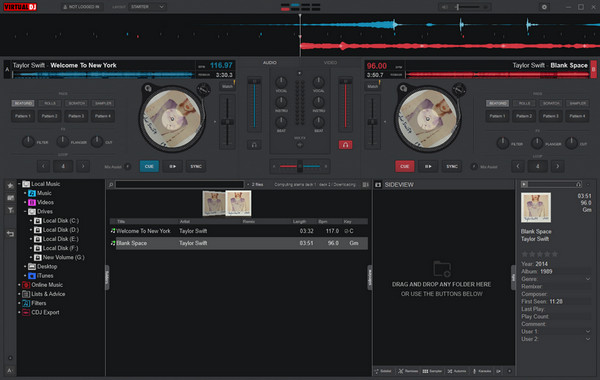Open Sampler in sideview bottom bar
This screenshot has width=600, height=380.
432,371
